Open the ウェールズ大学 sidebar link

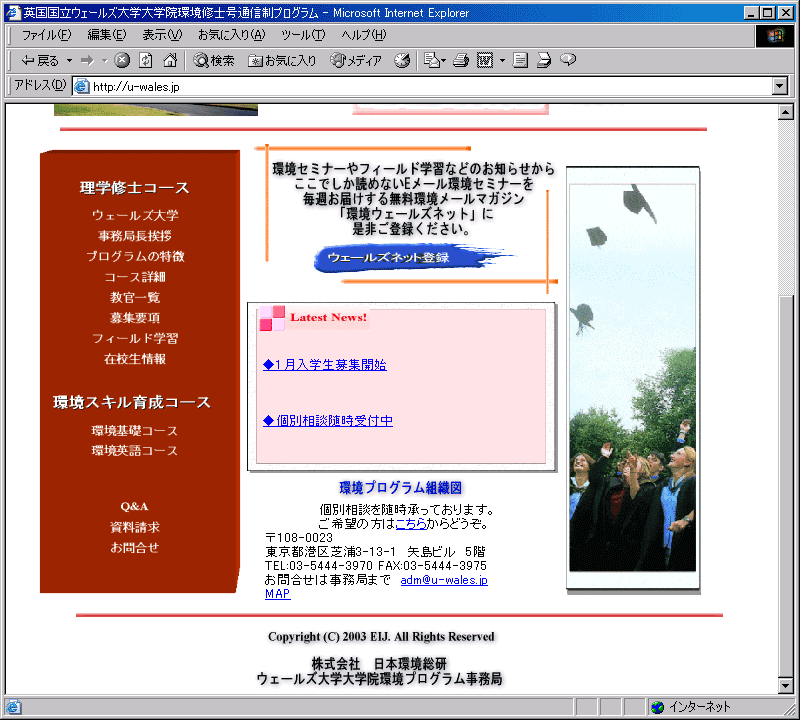pyautogui.click(x=135, y=215)
